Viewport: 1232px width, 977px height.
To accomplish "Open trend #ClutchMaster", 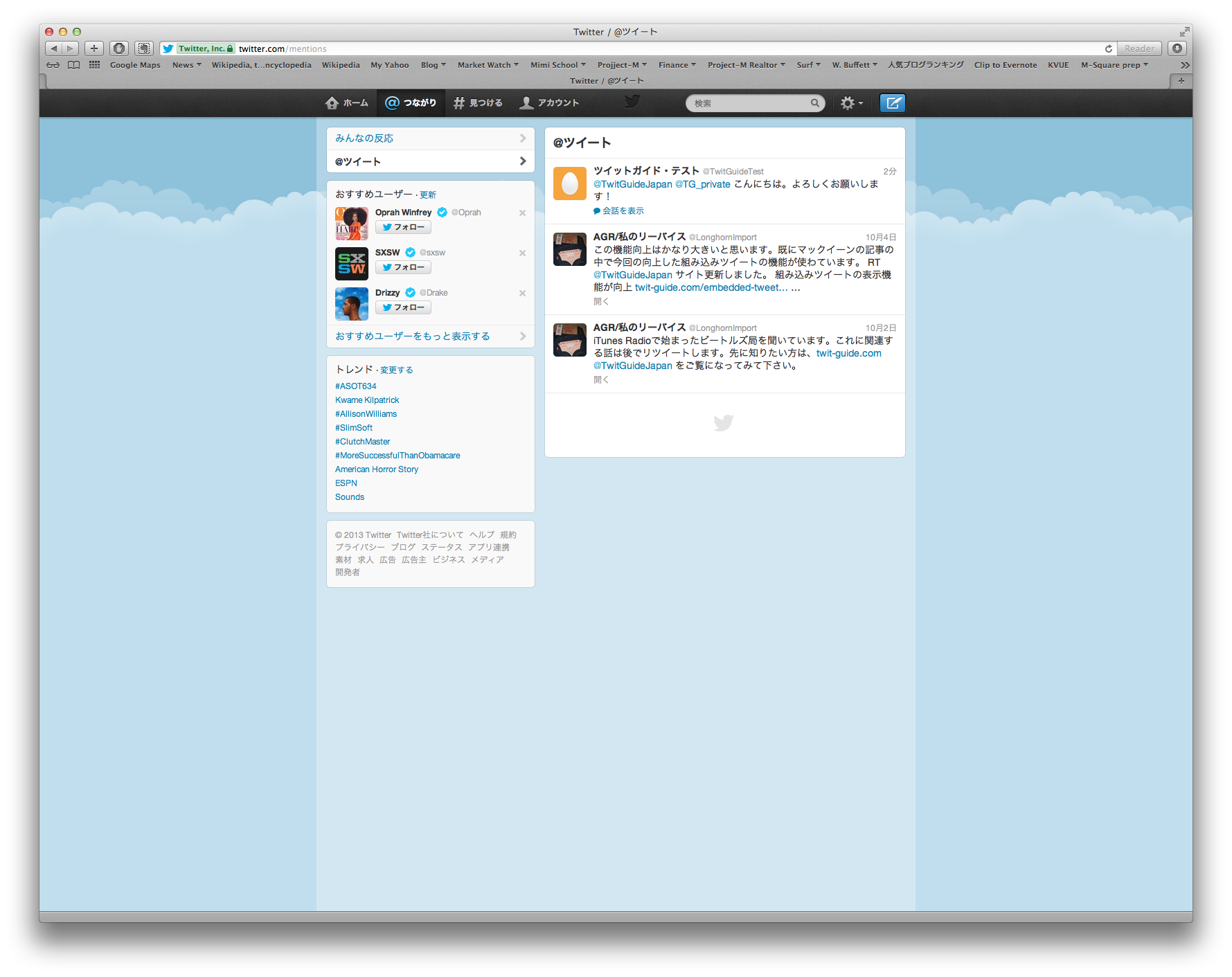I will coord(363,442).
